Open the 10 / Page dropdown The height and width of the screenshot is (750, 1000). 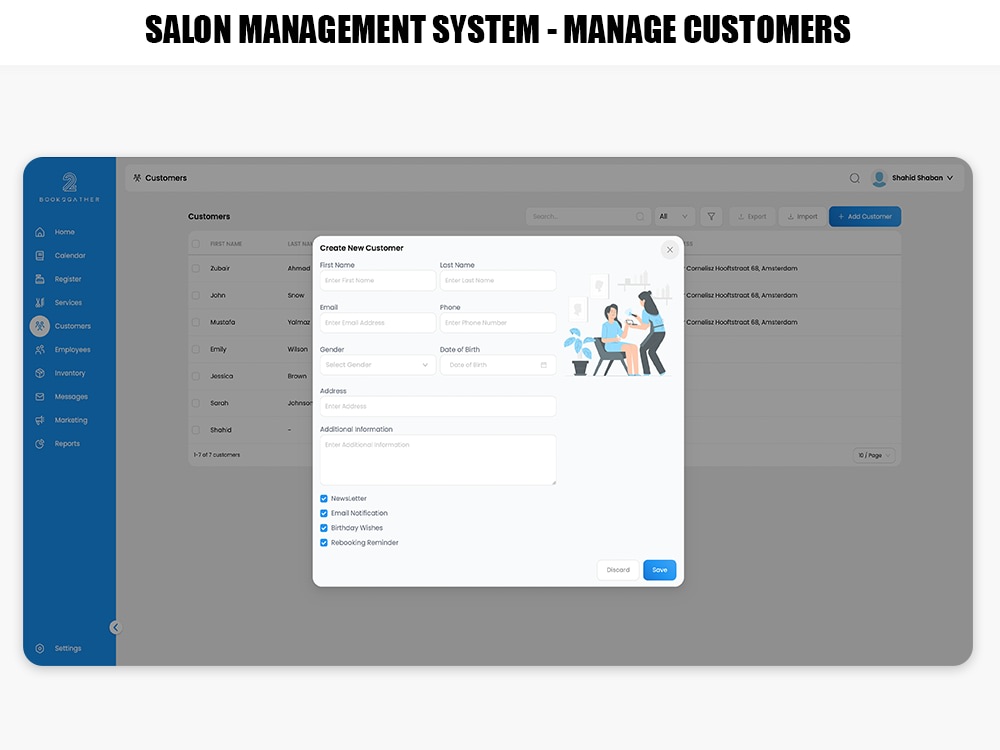click(874, 455)
